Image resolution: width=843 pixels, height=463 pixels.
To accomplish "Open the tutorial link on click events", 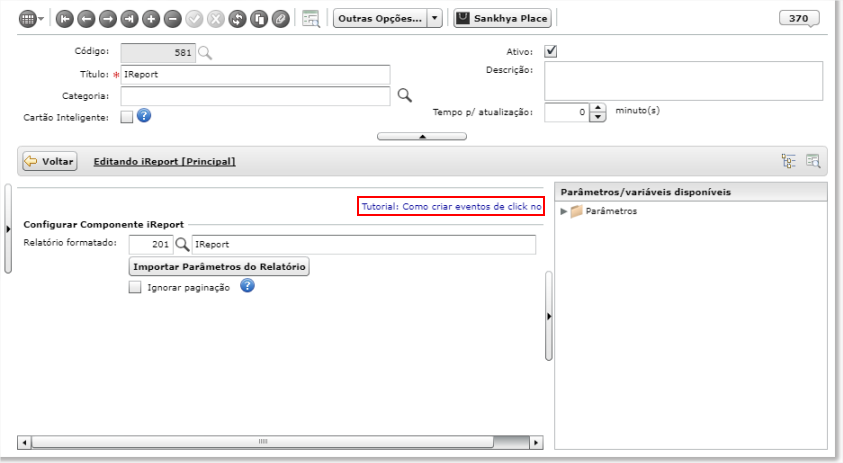I will (451, 206).
